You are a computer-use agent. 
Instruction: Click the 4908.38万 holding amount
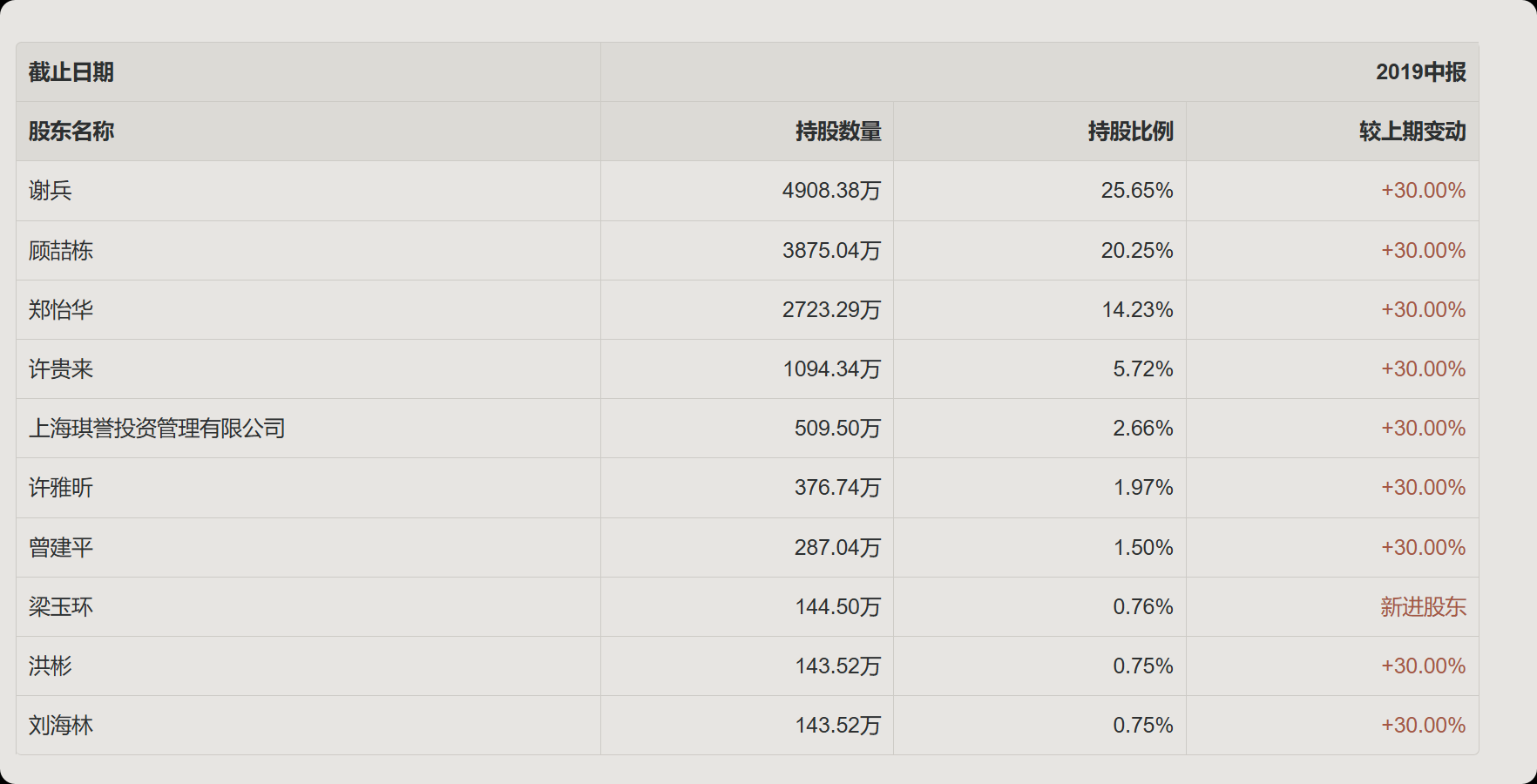click(x=831, y=191)
